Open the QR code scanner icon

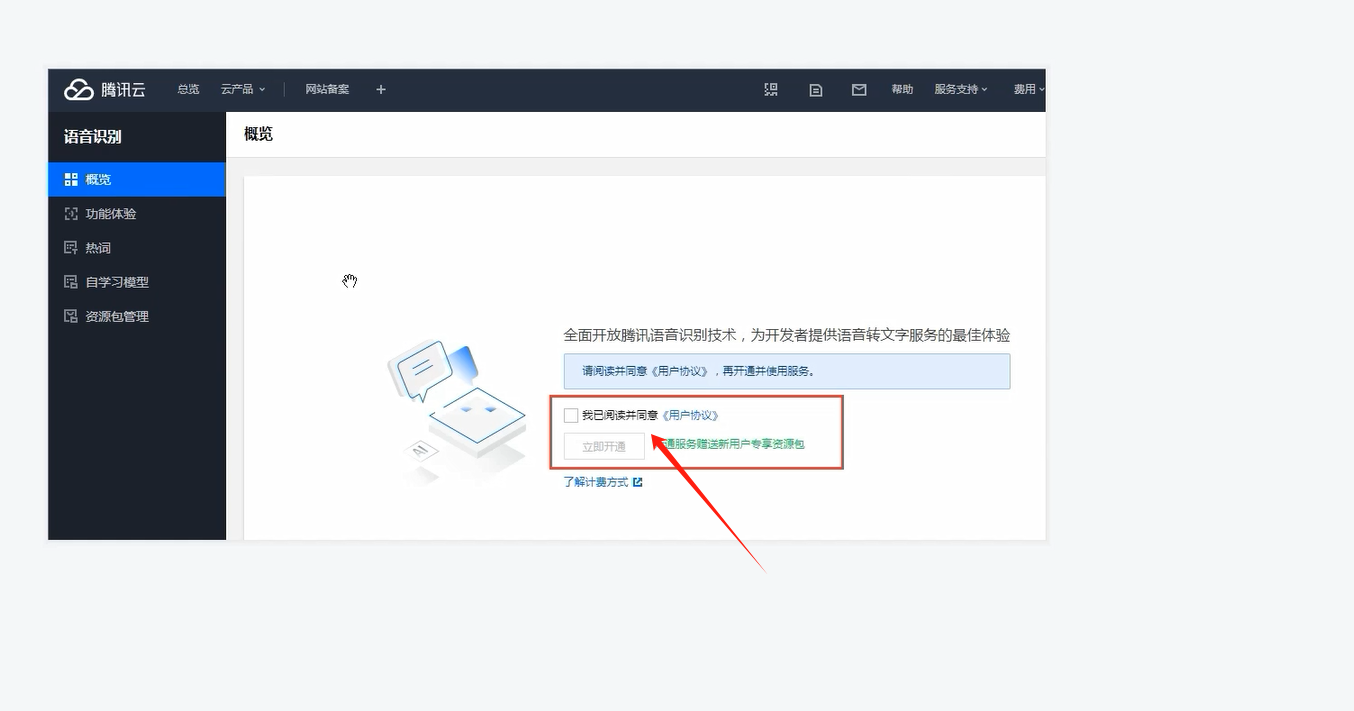(771, 89)
